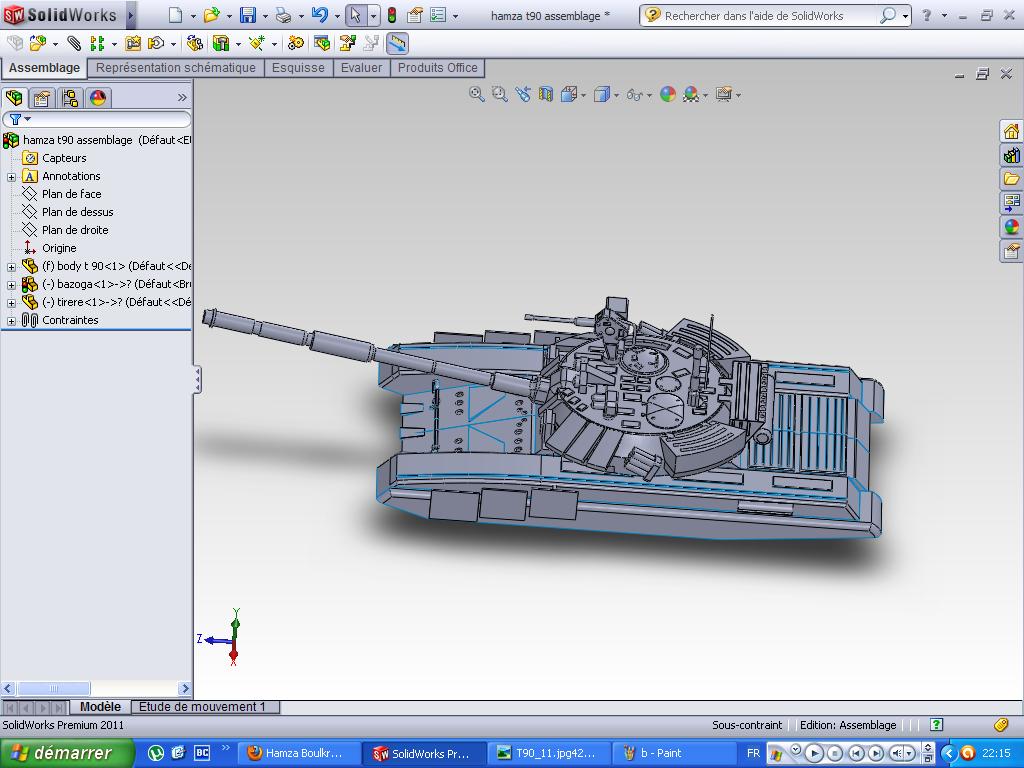The width and height of the screenshot is (1024, 768).
Task: Click the Previous View icon
Action: (x=523, y=94)
